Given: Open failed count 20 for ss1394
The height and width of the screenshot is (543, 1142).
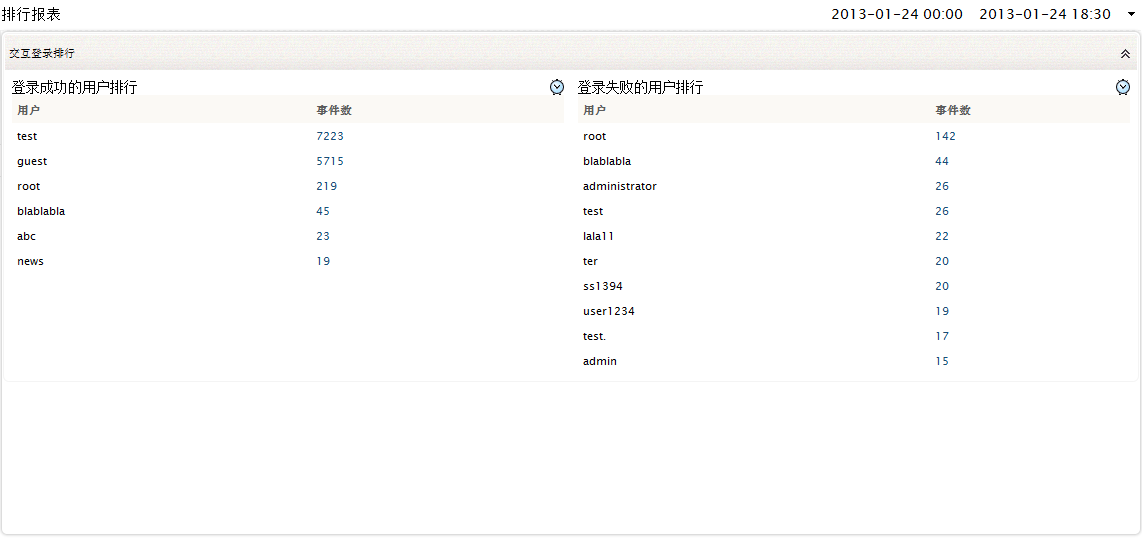Looking at the screenshot, I should tap(942, 286).
